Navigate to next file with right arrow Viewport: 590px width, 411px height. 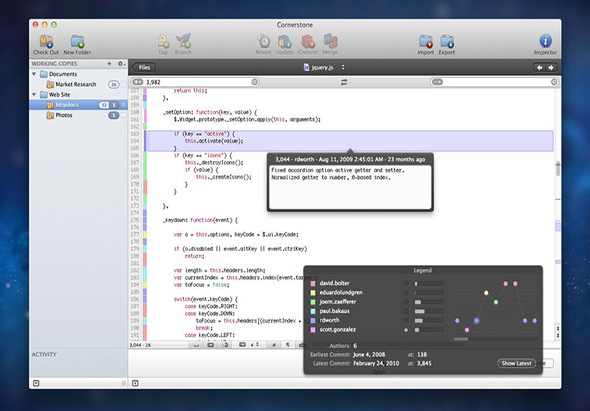(551, 67)
